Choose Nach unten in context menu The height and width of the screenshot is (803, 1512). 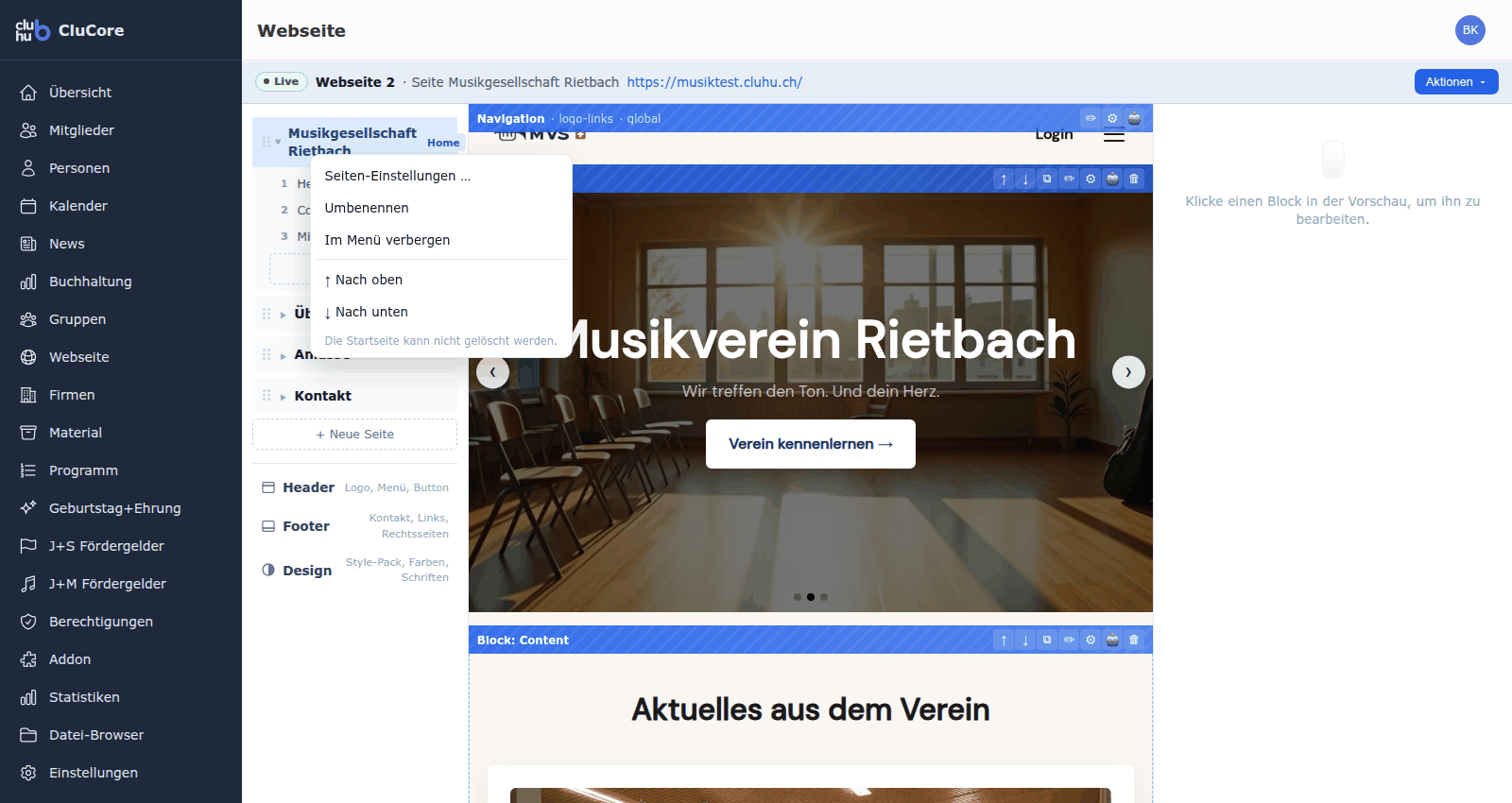point(441,312)
